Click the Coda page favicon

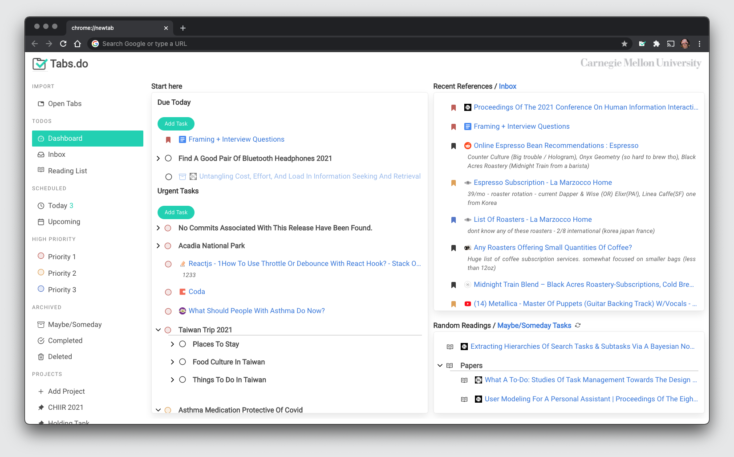(x=182, y=291)
